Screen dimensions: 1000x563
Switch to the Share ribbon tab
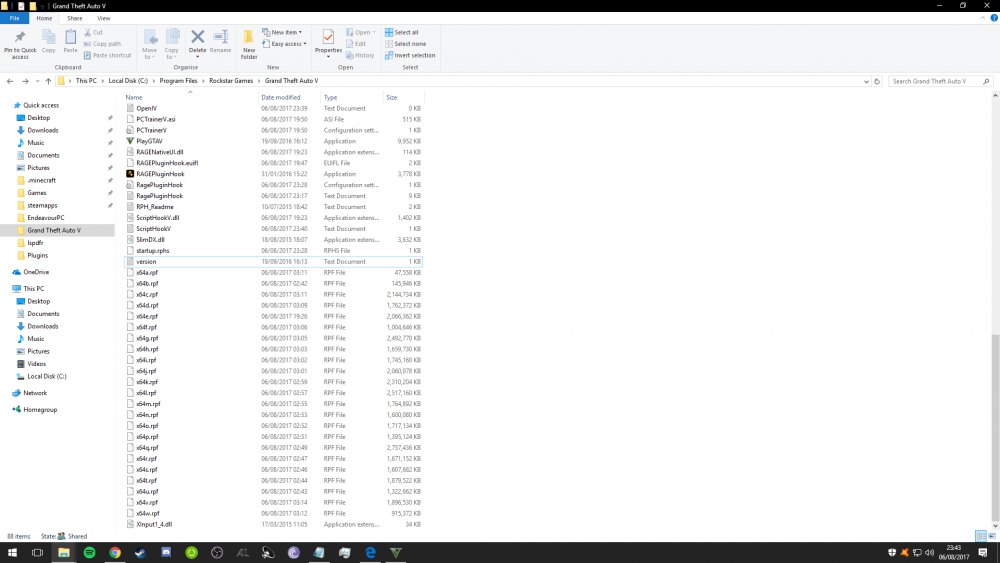75,18
